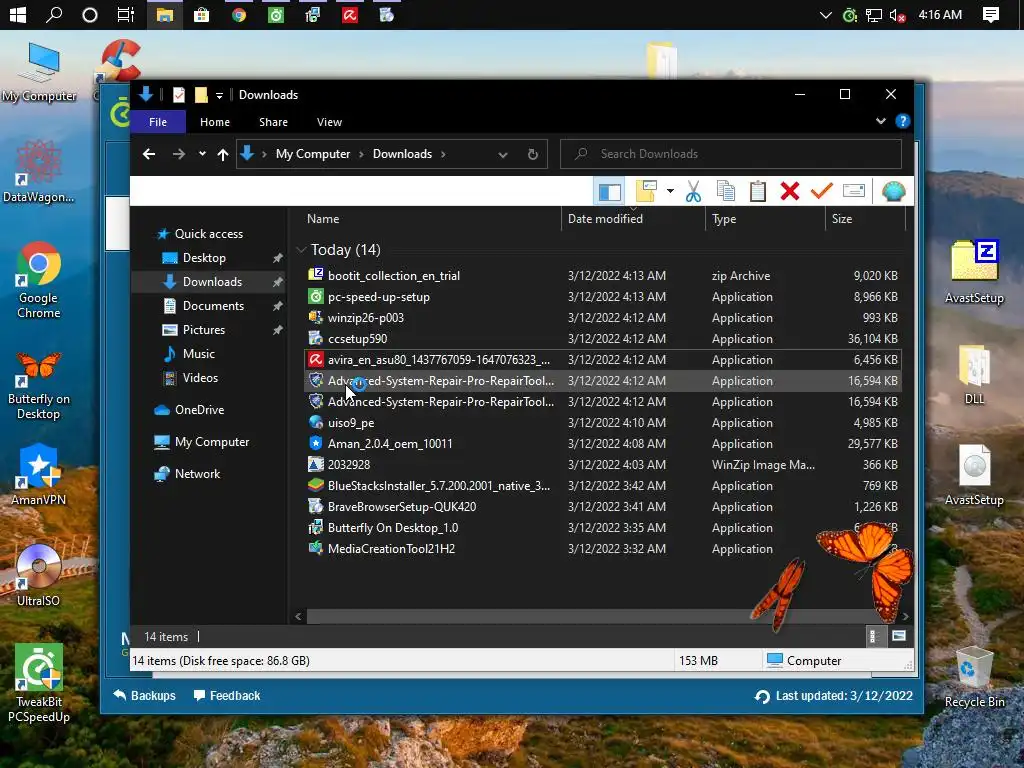The height and width of the screenshot is (768, 1024).
Task: Go back with the left arrow button
Action: click(149, 154)
